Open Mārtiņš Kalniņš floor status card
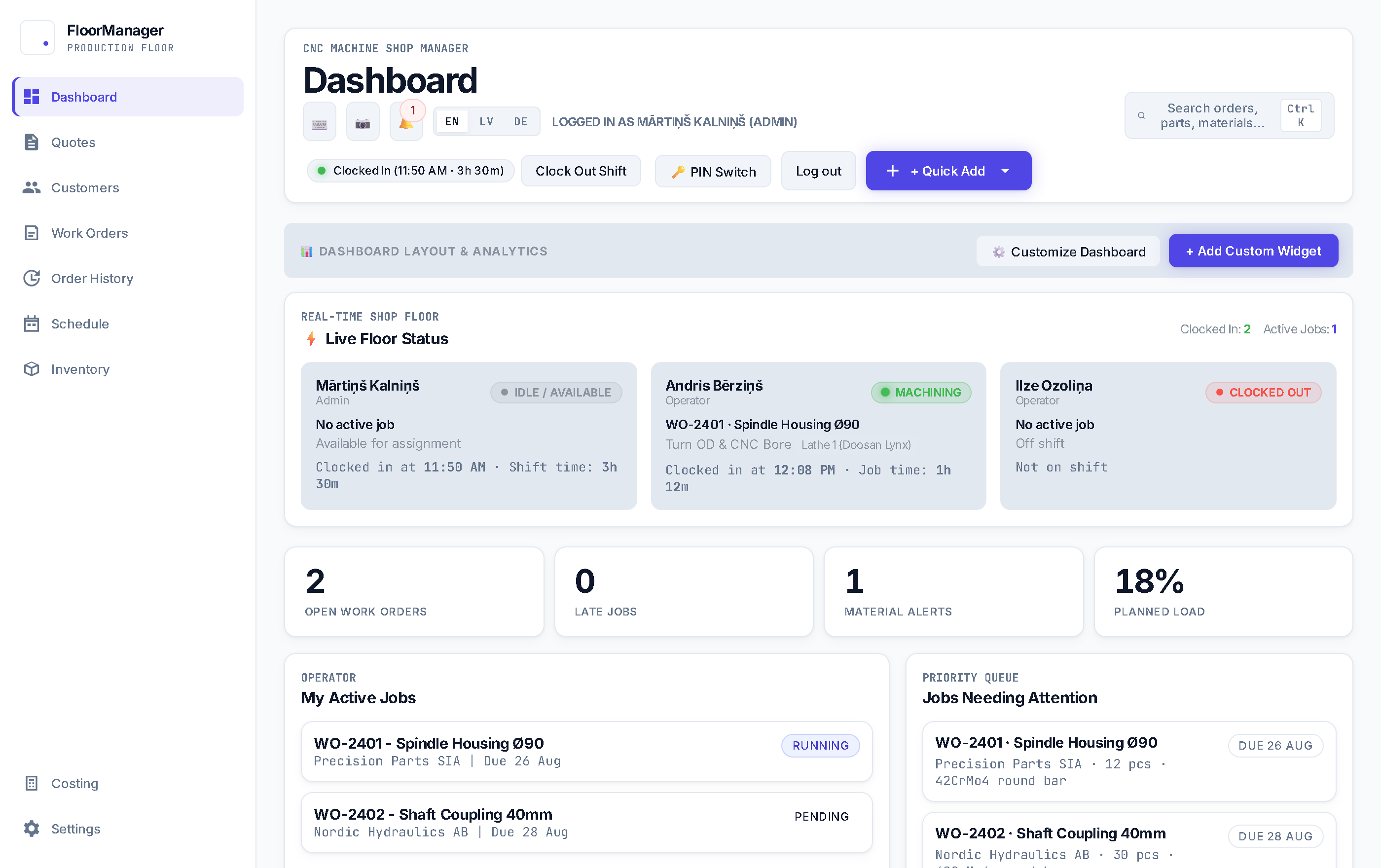1381x868 pixels. (x=469, y=435)
